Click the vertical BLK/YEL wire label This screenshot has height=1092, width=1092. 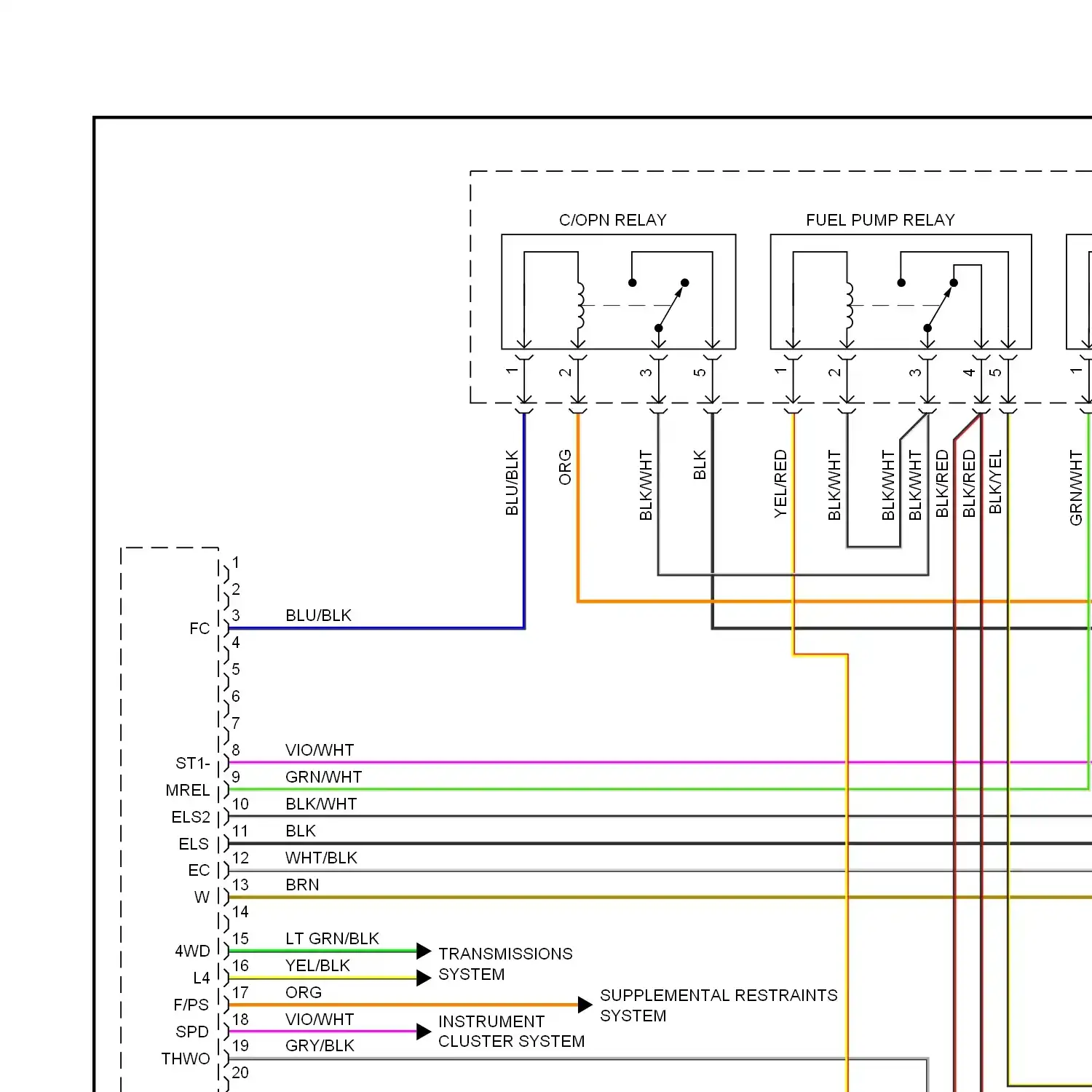coord(995,481)
